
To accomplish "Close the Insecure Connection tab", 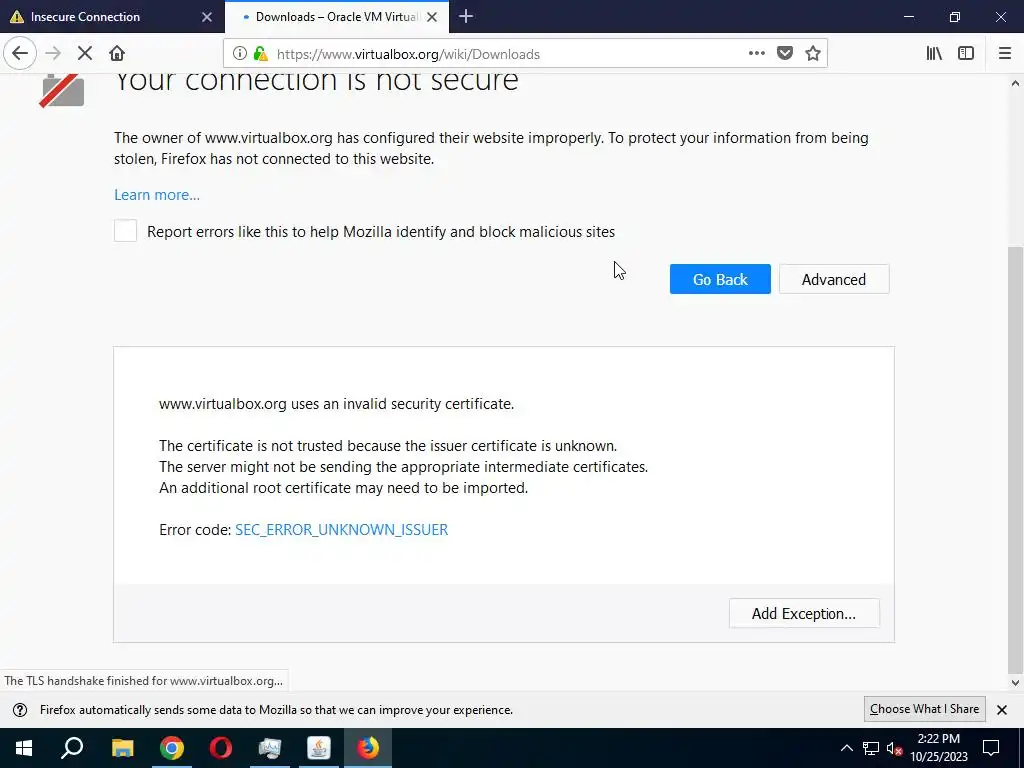I will [x=207, y=17].
